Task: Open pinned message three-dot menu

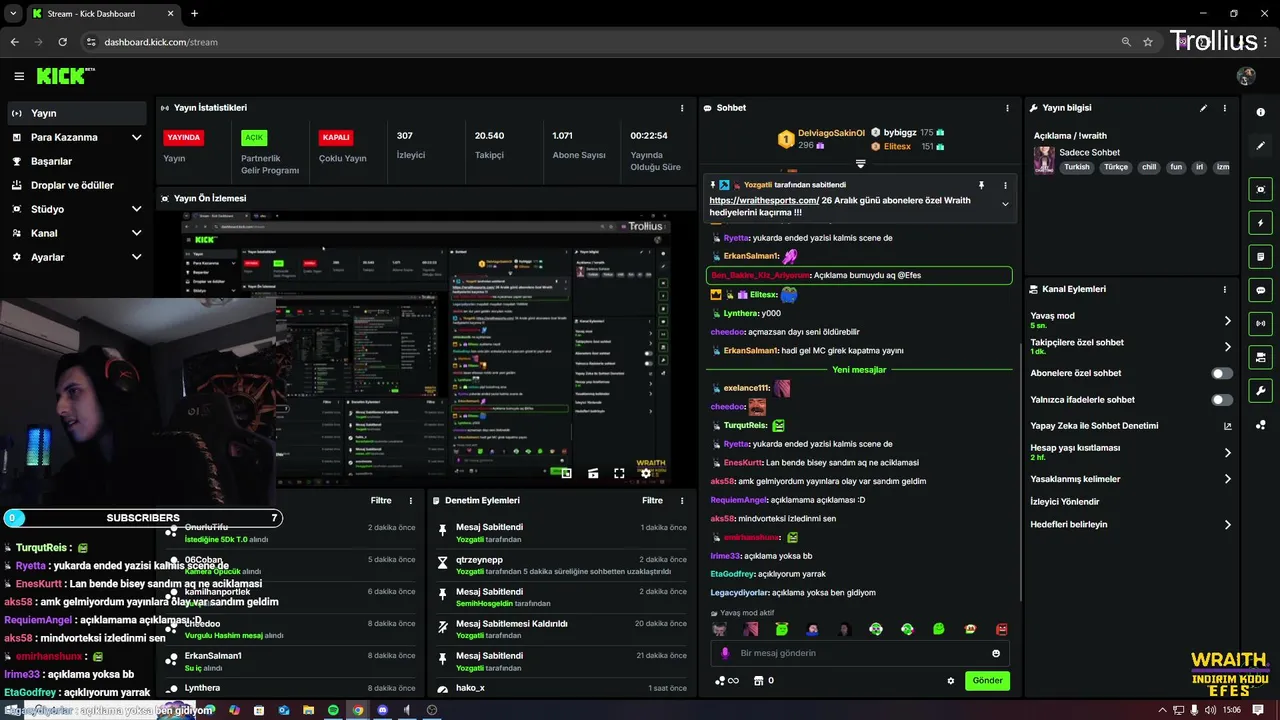Action: tap(1005, 186)
